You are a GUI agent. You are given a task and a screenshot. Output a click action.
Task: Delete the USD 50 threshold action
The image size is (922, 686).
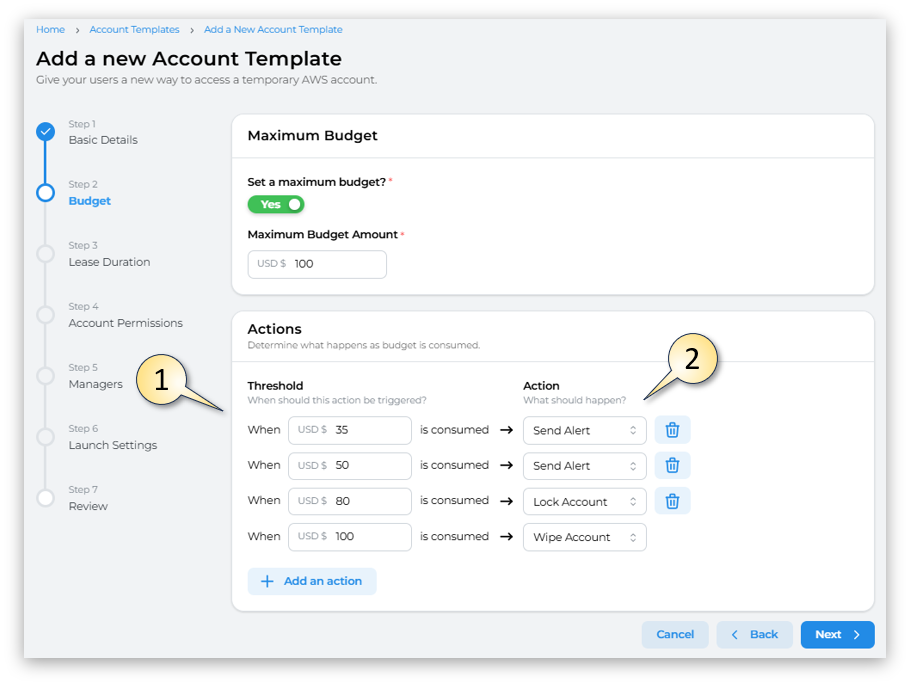[672, 465]
